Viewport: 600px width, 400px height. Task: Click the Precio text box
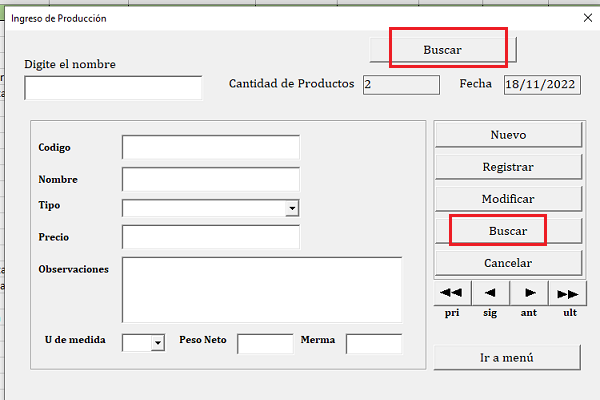tap(211, 237)
